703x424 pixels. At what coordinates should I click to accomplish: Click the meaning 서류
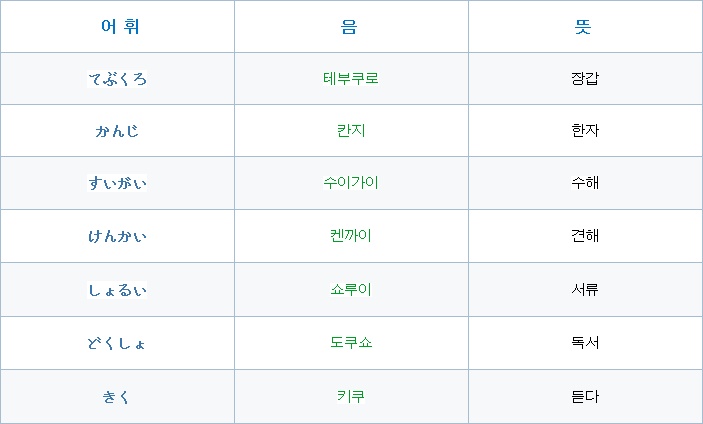[x=585, y=289]
